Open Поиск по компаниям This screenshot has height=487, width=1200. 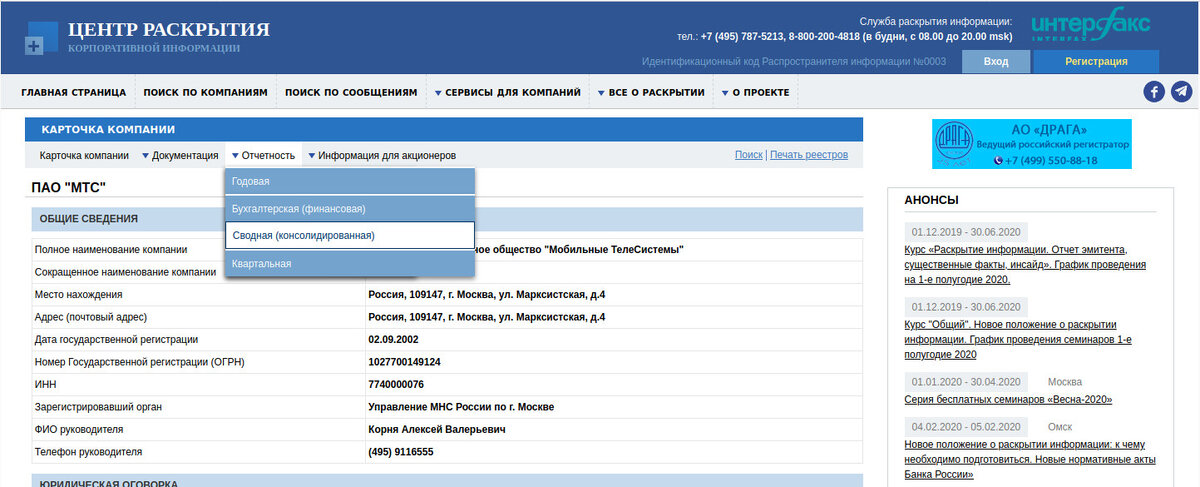point(205,92)
